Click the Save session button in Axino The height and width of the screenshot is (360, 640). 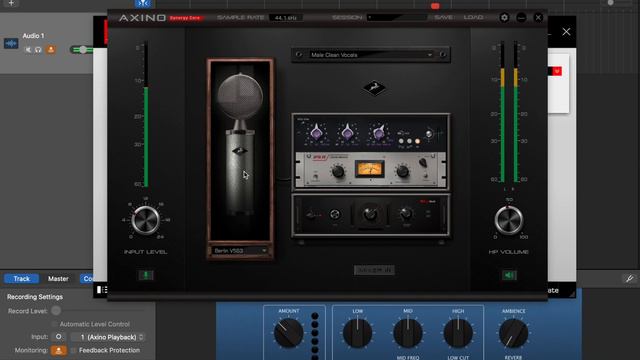[x=443, y=18]
